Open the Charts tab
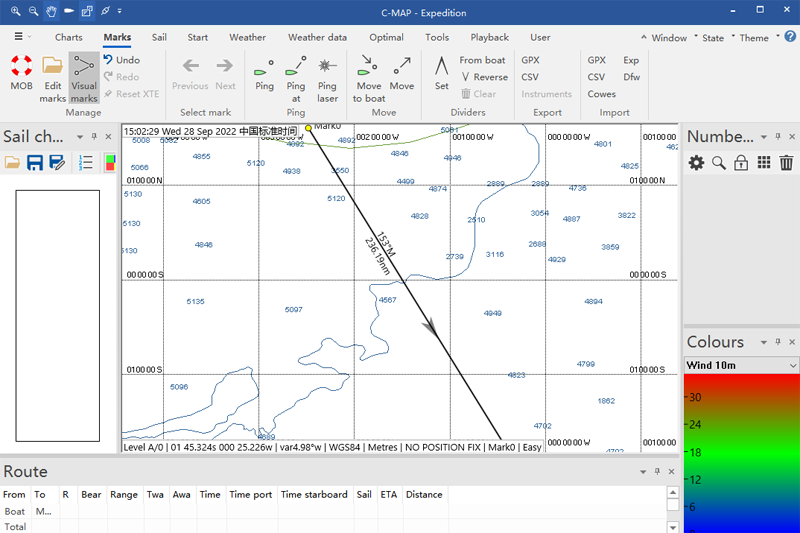This screenshot has width=800, height=533. (x=68, y=37)
